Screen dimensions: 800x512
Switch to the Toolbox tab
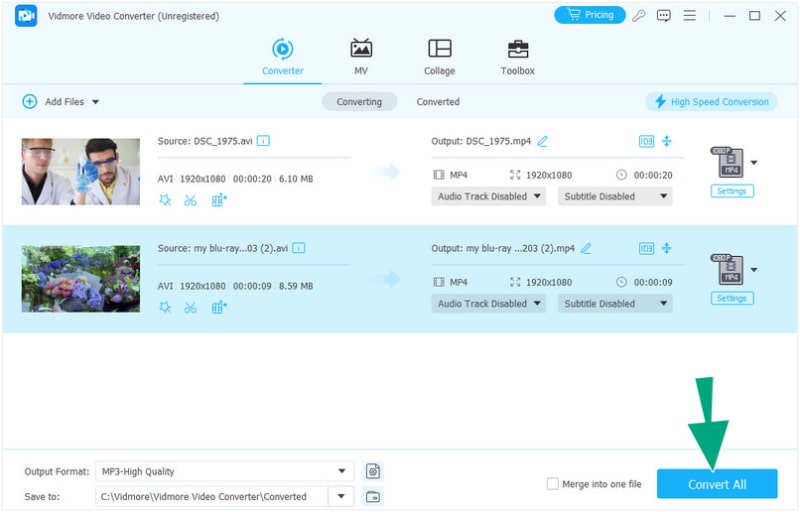[517, 57]
